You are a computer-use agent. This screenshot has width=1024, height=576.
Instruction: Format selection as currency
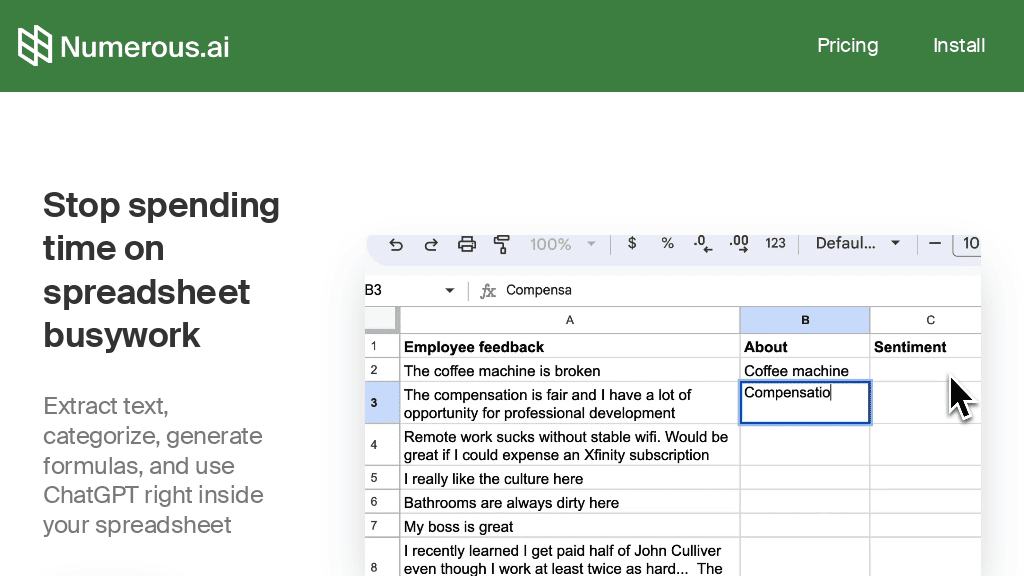tap(632, 243)
